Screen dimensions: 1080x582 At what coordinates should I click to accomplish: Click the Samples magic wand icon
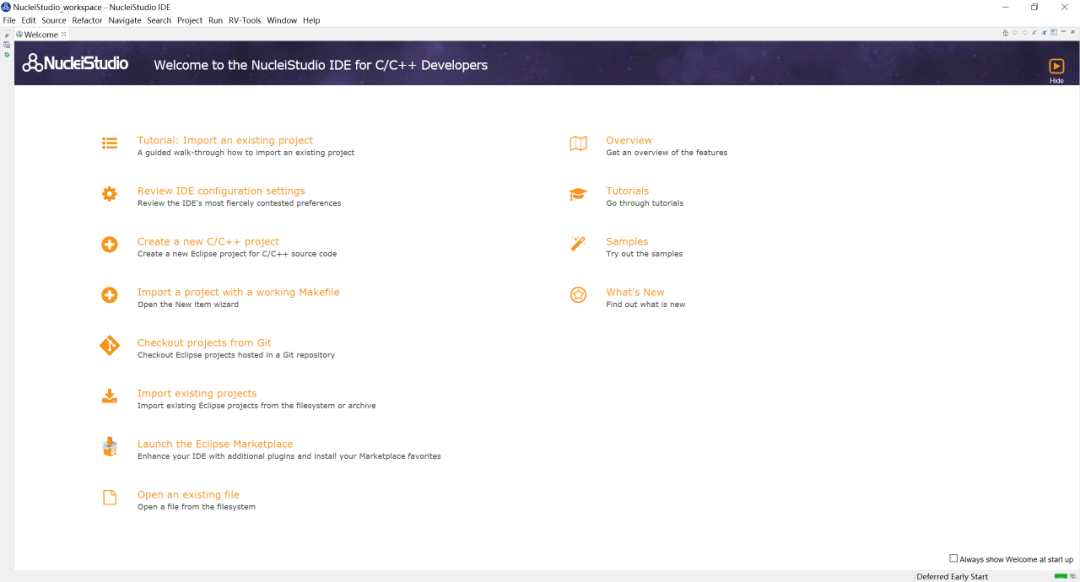[578, 244]
